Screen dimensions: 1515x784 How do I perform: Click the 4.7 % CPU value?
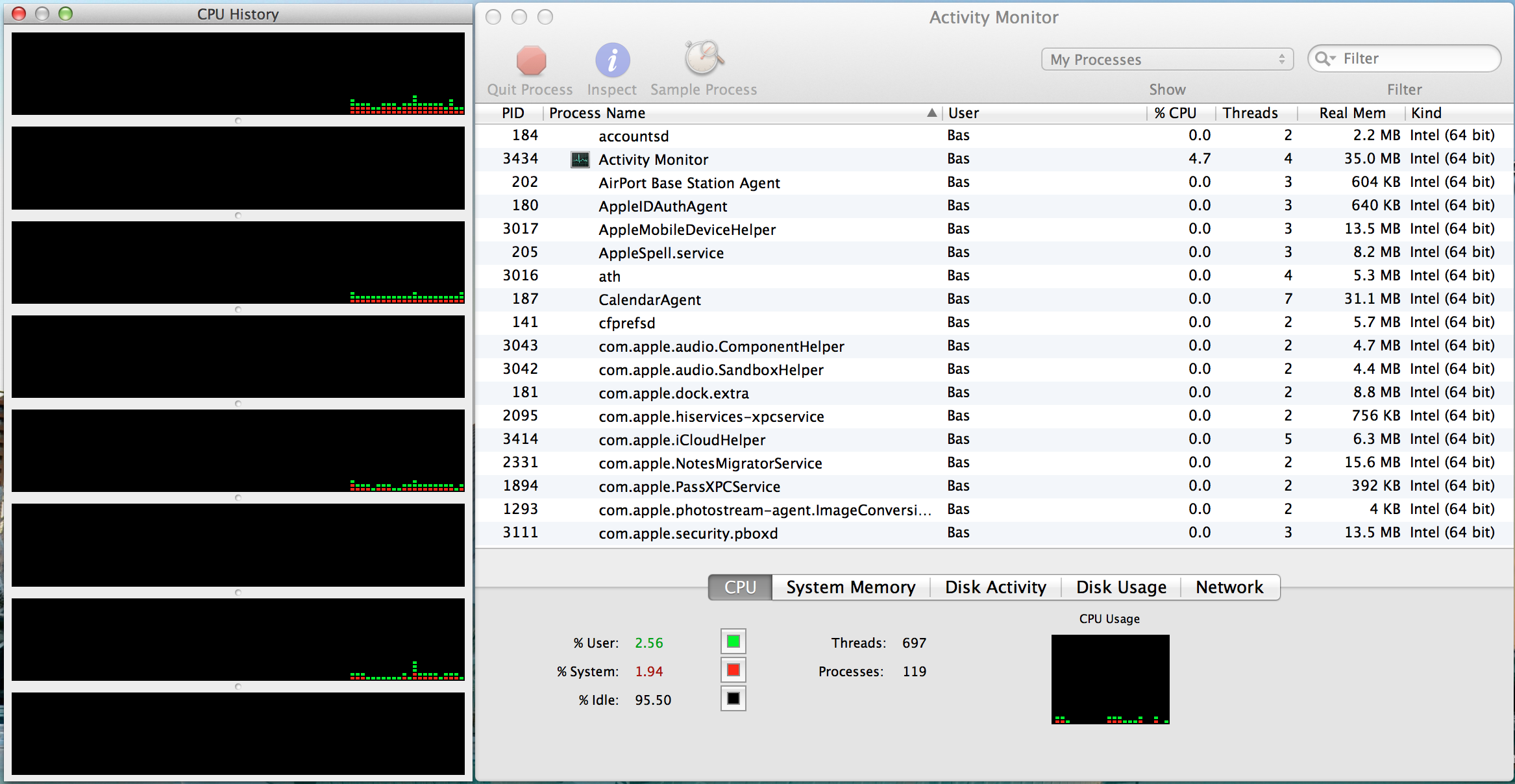pyautogui.click(x=1200, y=159)
